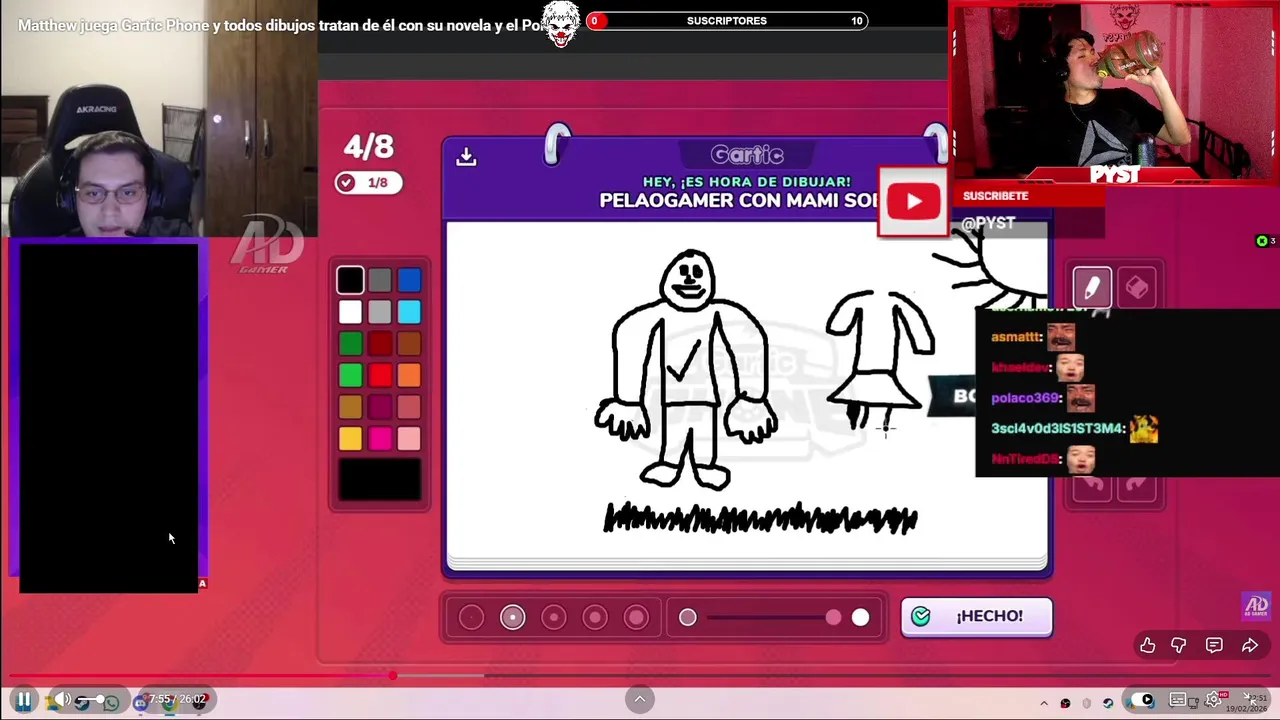Screen dimensions: 1280x720
Task: Pick the dark red color swatch
Action: click(x=380, y=344)
